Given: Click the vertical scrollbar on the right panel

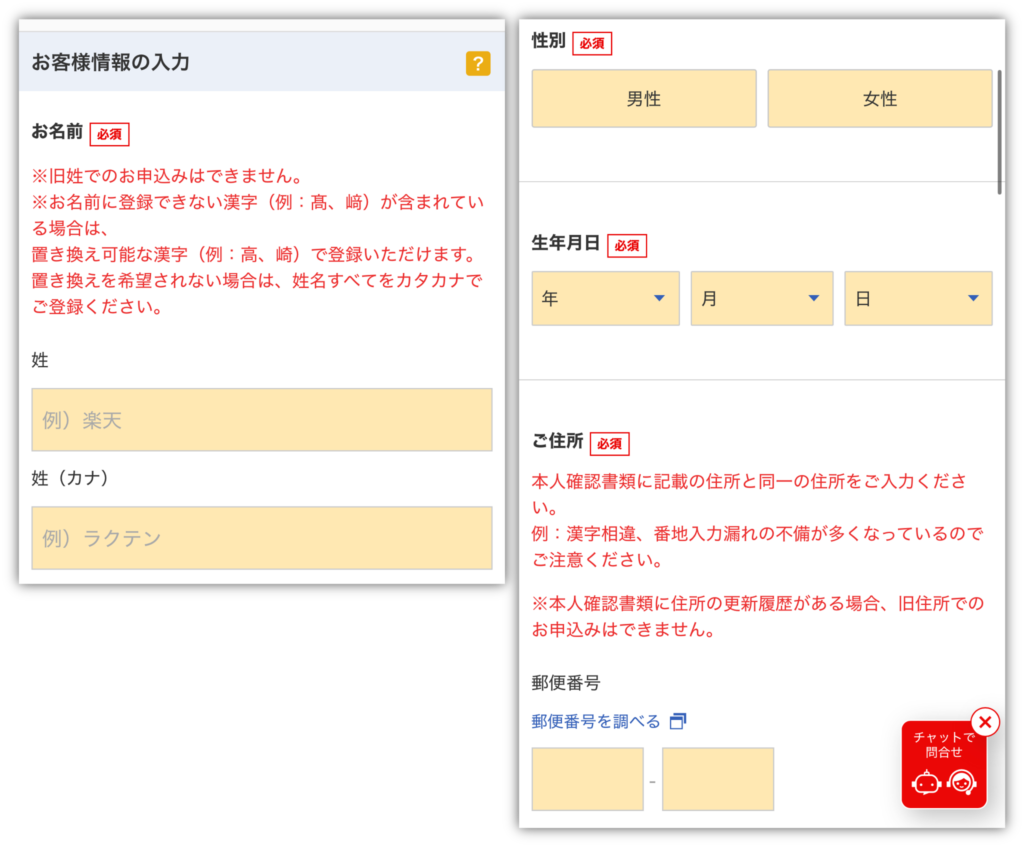Looking at the screenshot, I should click(x=999, y=132).
